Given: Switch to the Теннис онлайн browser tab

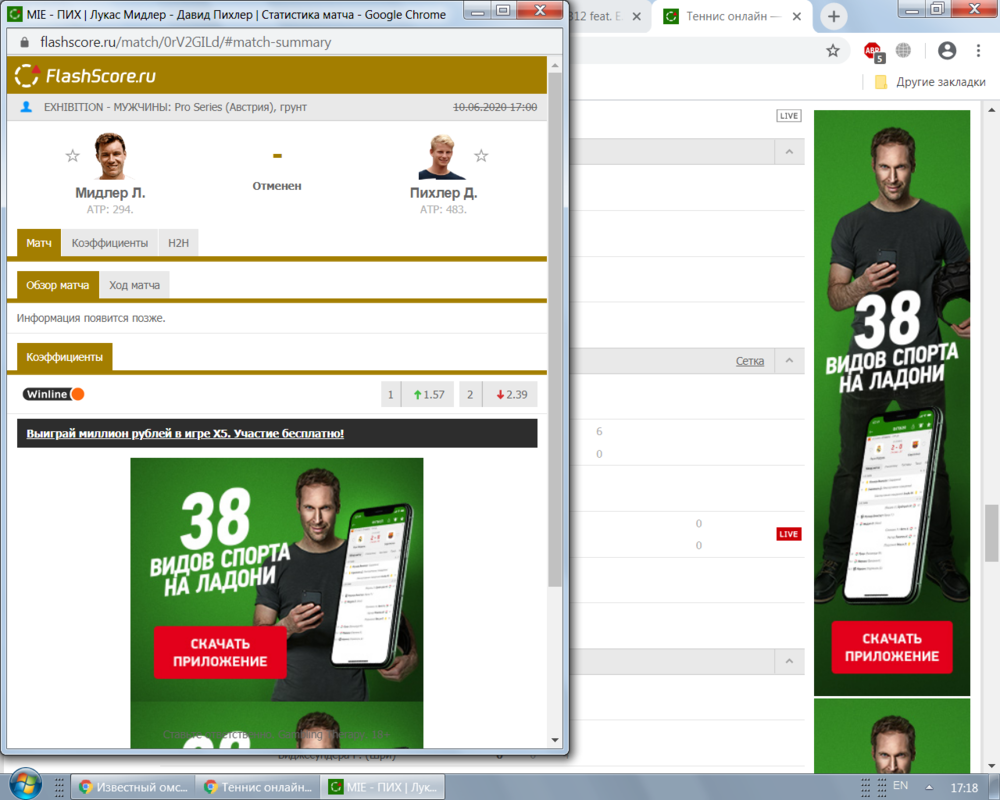Looking at the screenshot, I should point(733,17).
